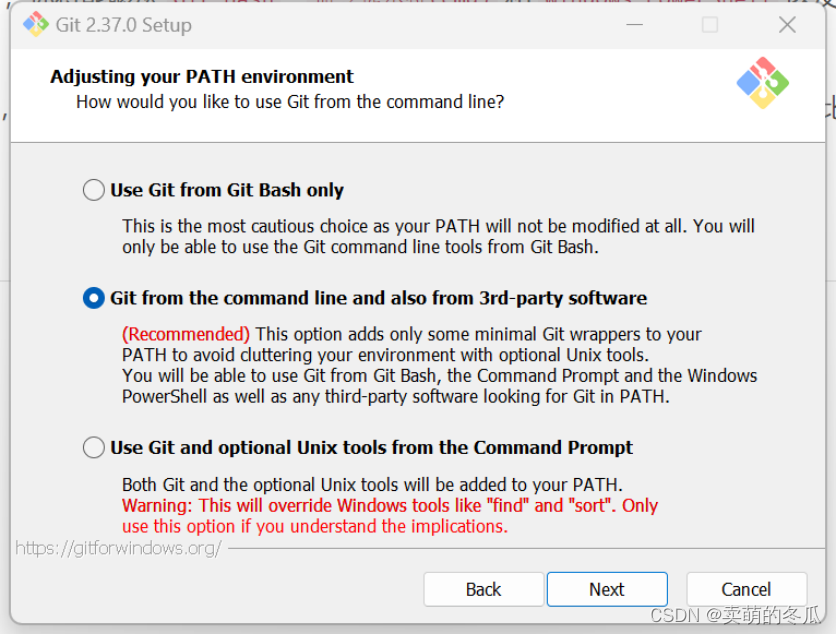Click the Back button

click(484, 589)
